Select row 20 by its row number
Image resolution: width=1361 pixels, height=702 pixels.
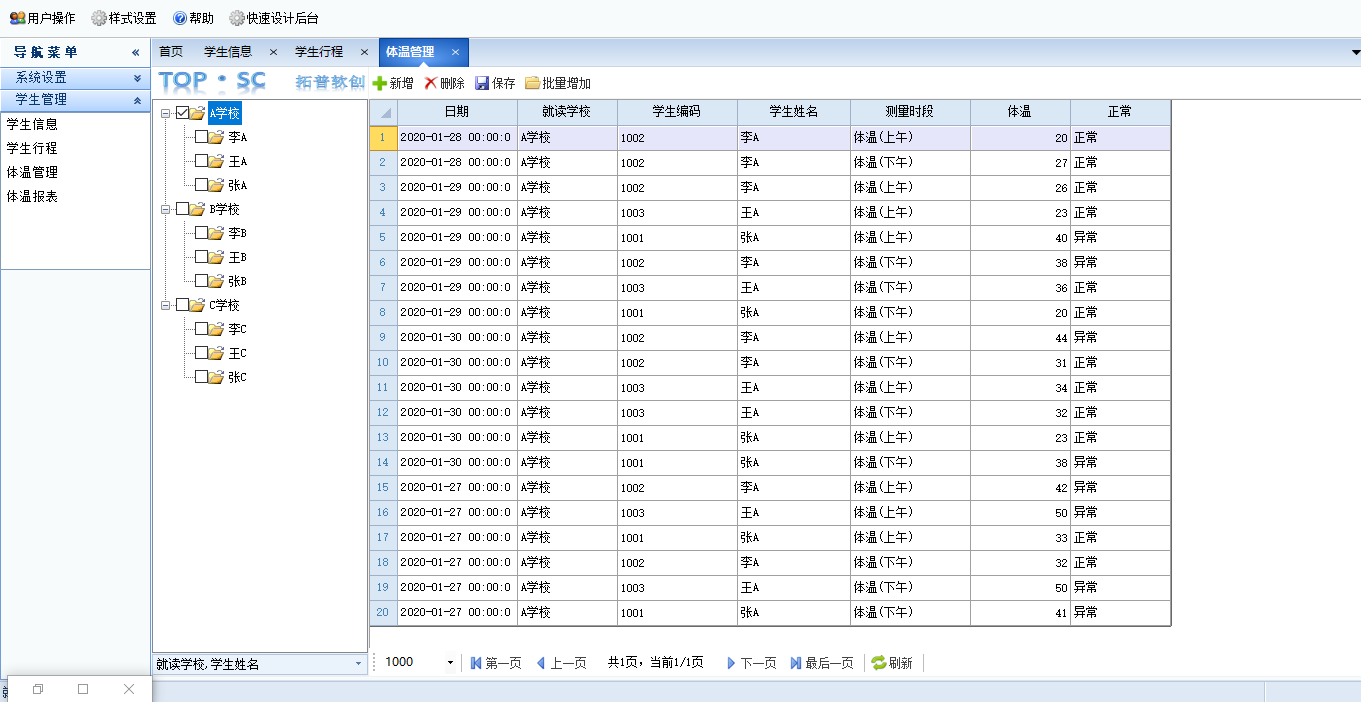click(384, 613)
